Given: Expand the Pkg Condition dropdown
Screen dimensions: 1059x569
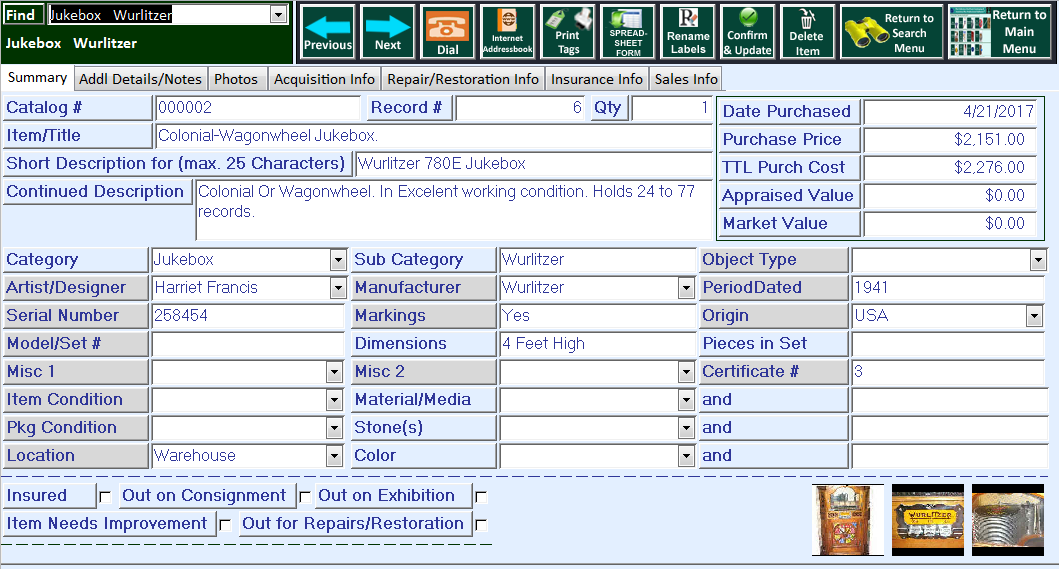Looking at the screenshot, I should (334, 428).
